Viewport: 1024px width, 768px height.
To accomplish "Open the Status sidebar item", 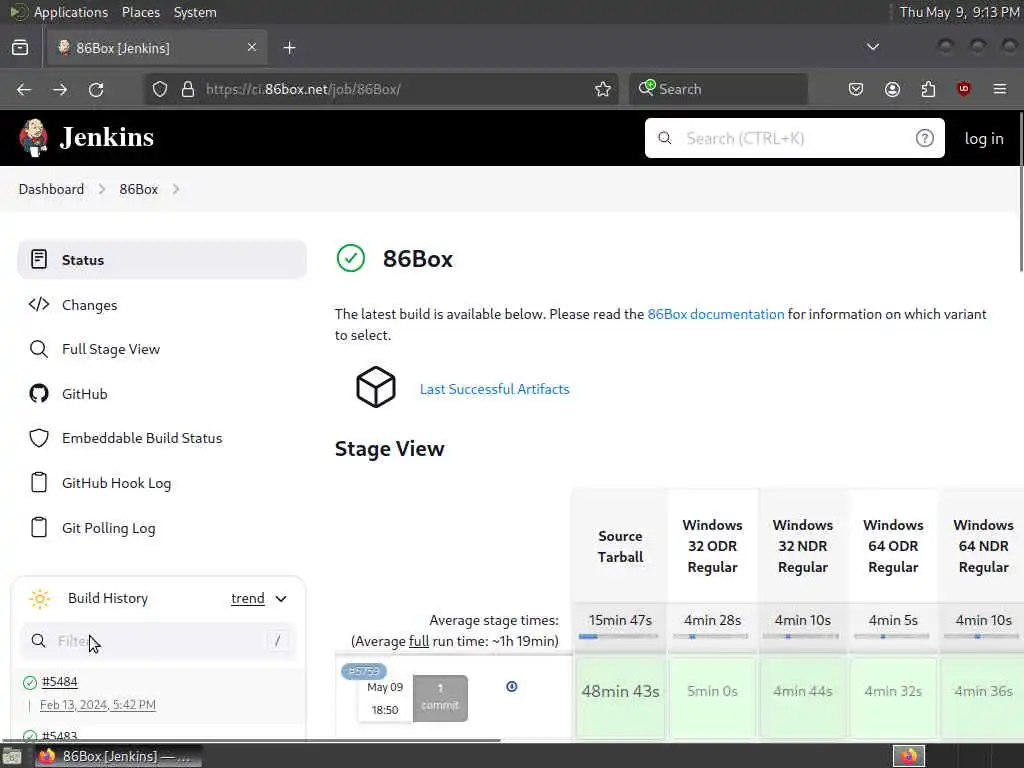I will tap(161, 260).
